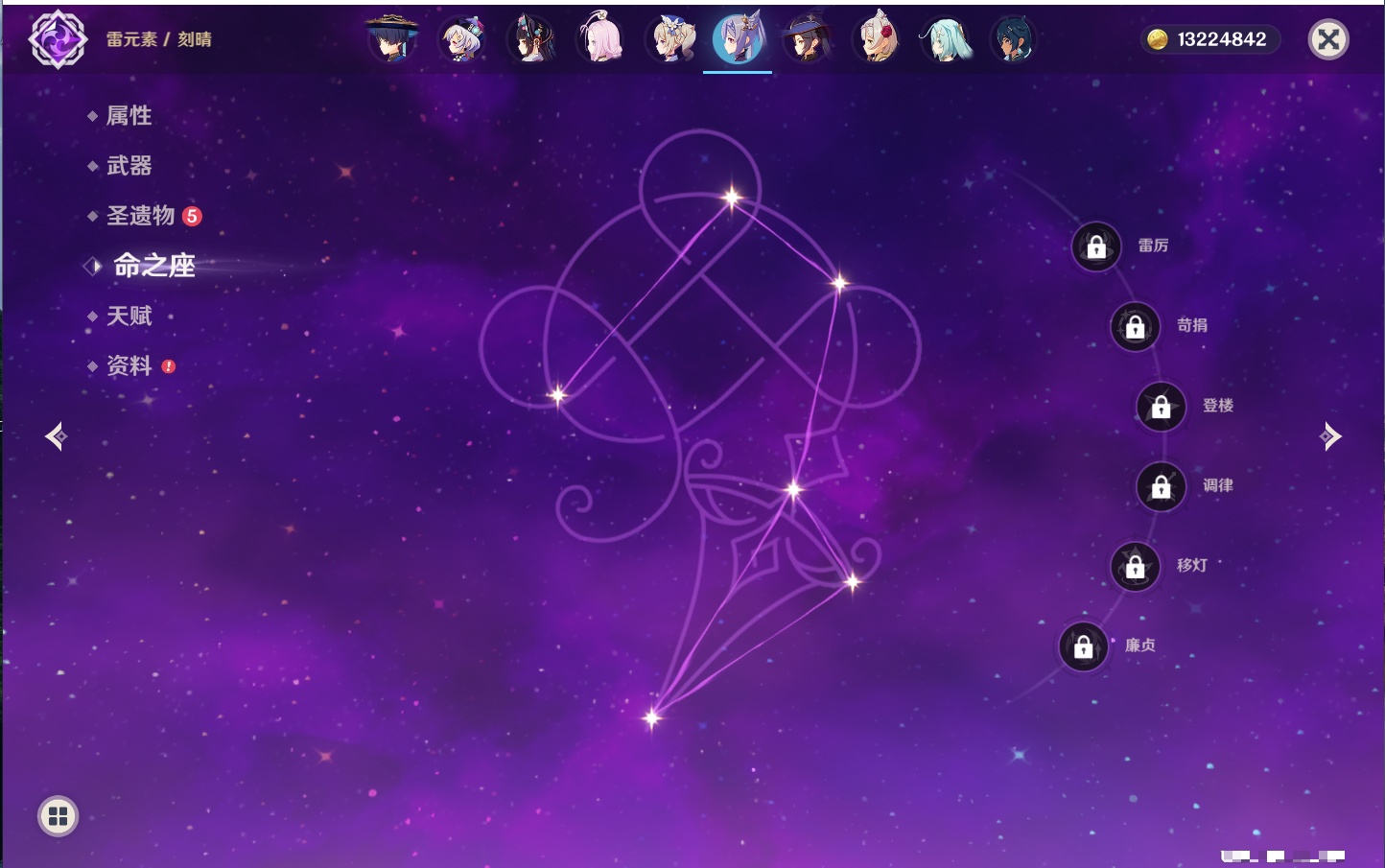Switch to the Barbara character portrait
The image size is (1385, 868).
[669, 39]
